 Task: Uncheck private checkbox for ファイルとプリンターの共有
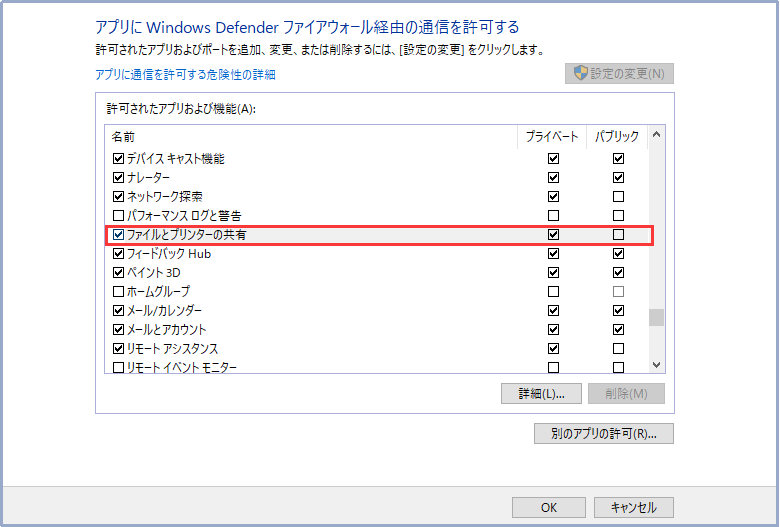tap(553, 235)
